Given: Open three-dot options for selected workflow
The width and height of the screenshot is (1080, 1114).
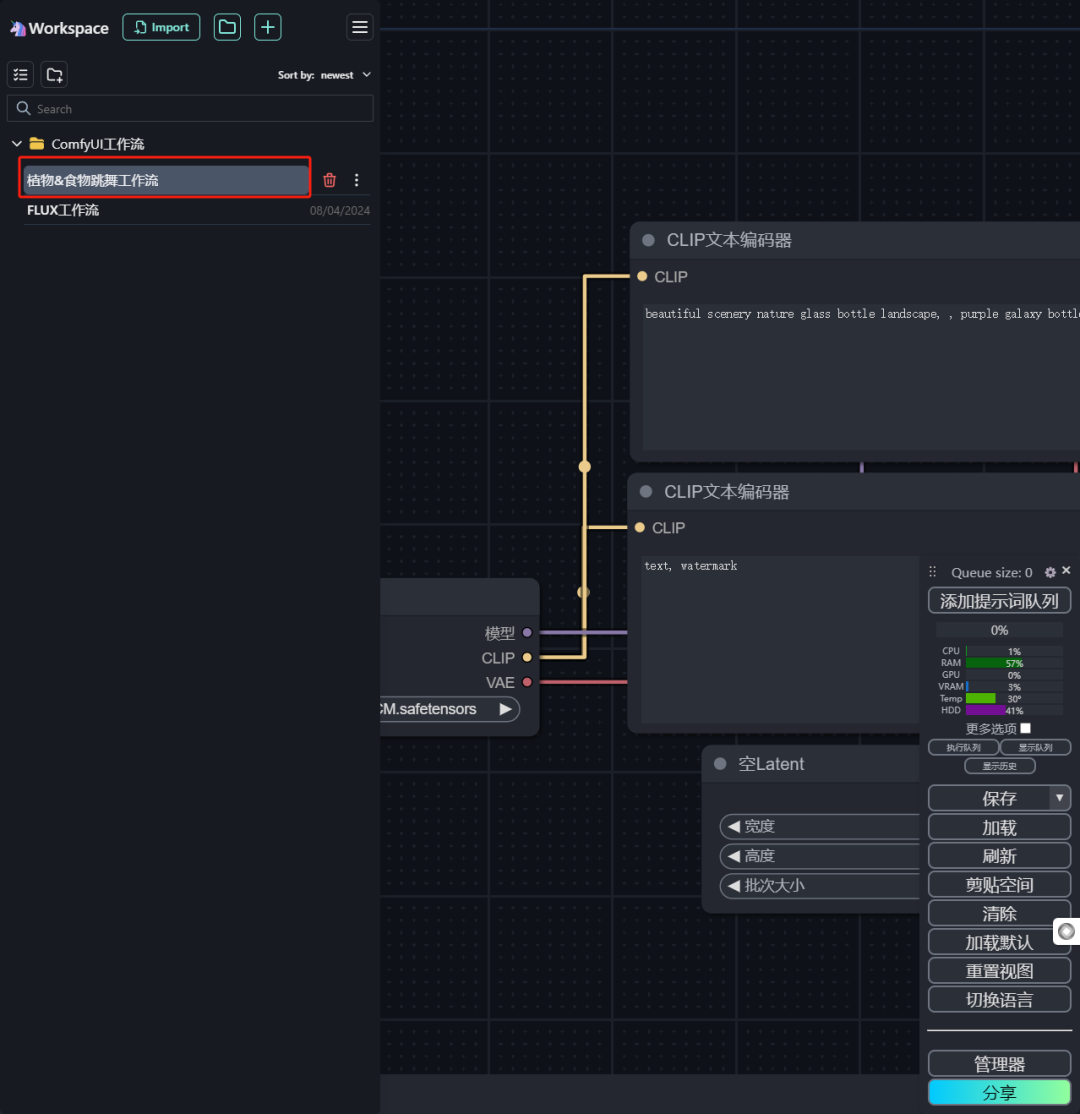Looking at the screenshot, I should (357, 180).
